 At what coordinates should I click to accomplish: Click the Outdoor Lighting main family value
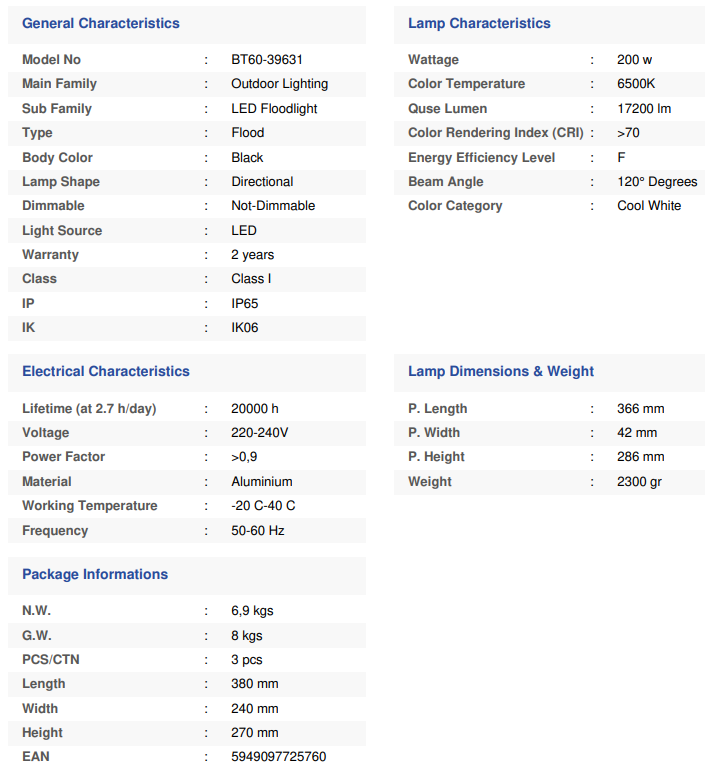pyautogui.click(x=279, y=84)
